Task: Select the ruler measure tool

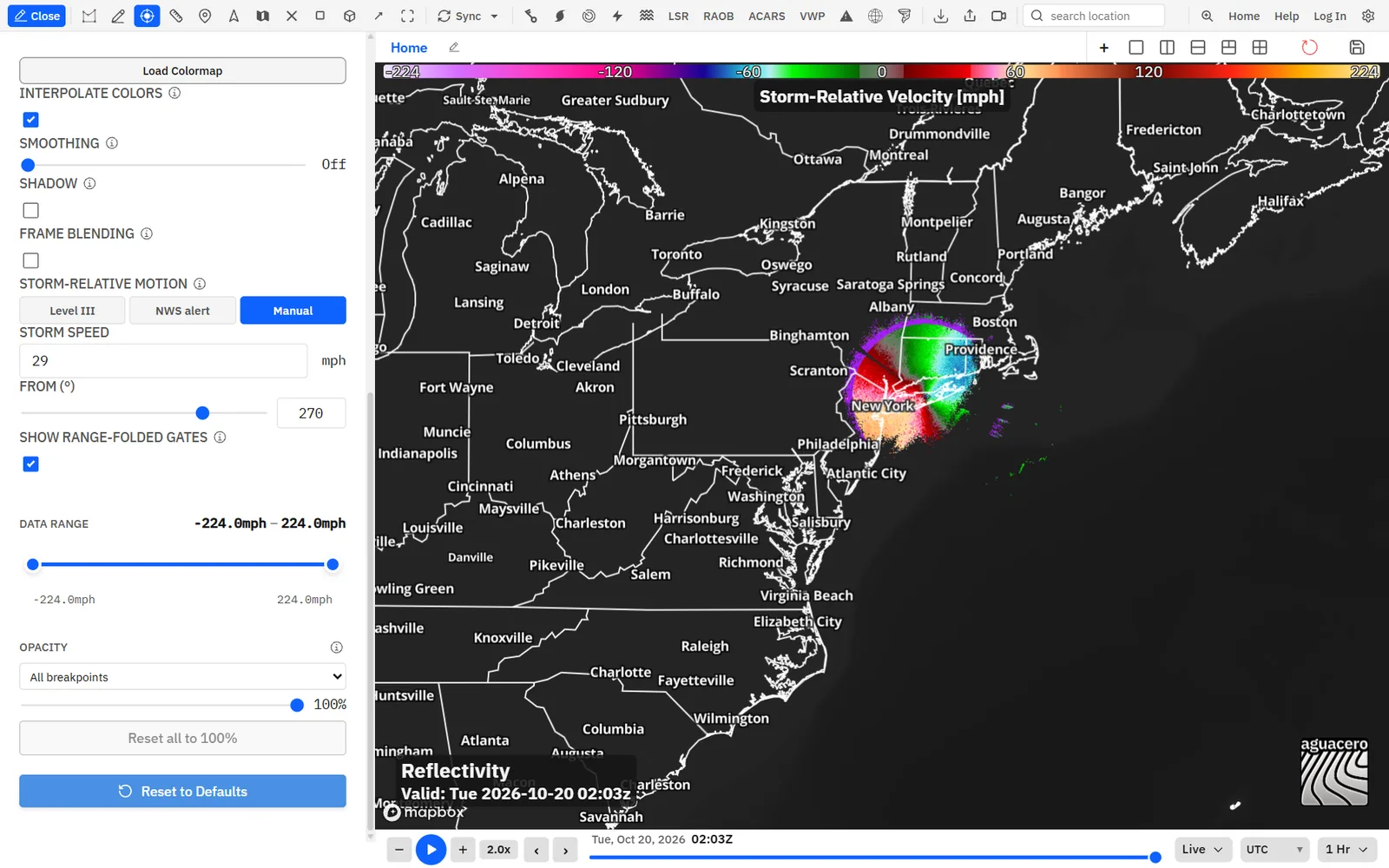Action: click(x=176, y=16)
